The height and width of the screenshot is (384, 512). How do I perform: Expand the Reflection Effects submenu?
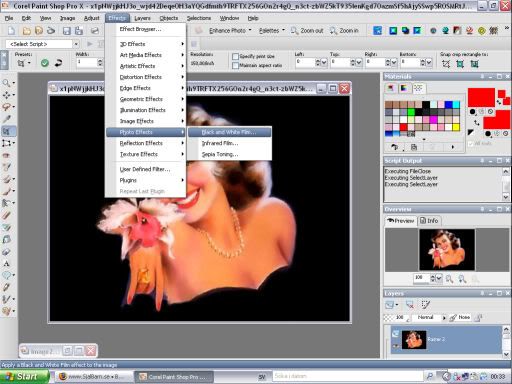[145, 143]
